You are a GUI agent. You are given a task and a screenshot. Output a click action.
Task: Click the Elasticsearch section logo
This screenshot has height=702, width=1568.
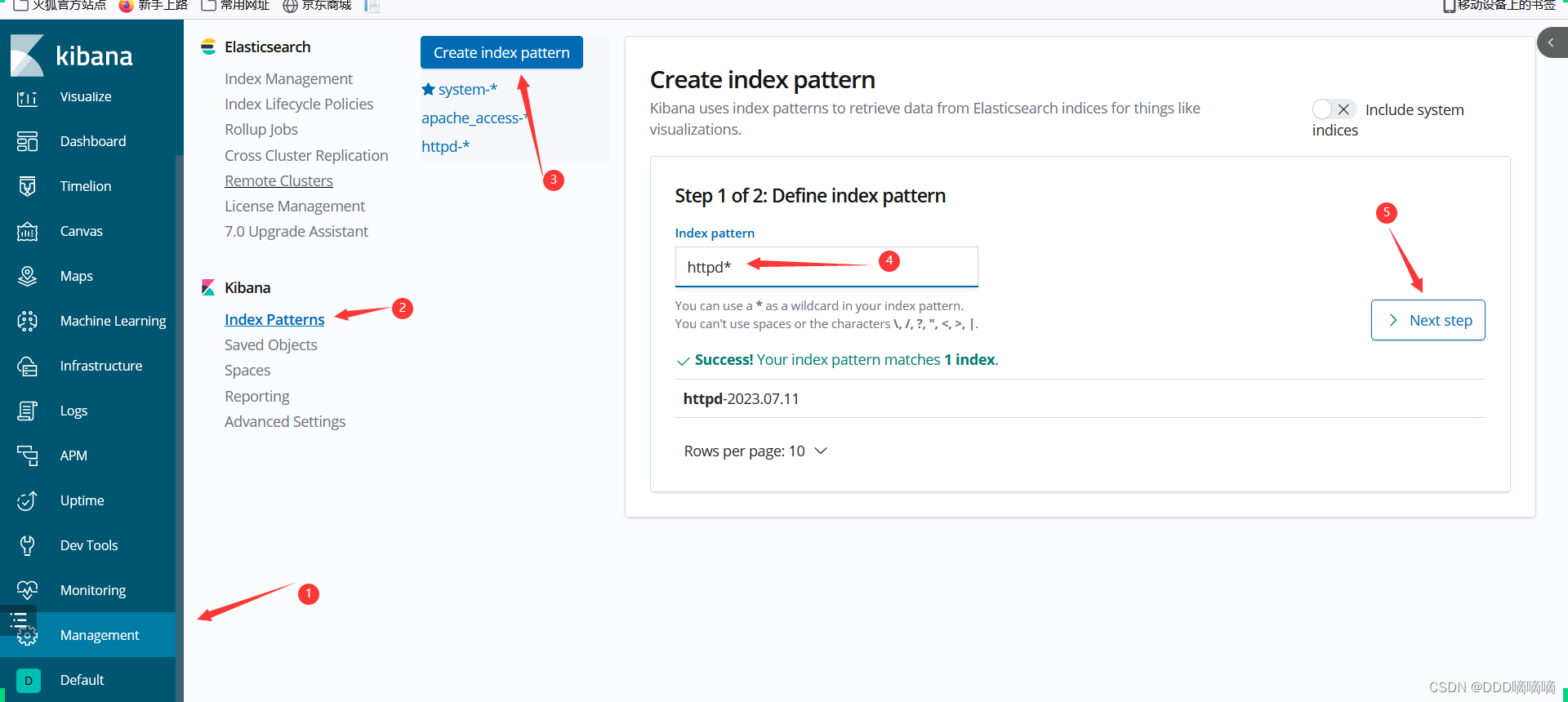(x=208, y=47)
